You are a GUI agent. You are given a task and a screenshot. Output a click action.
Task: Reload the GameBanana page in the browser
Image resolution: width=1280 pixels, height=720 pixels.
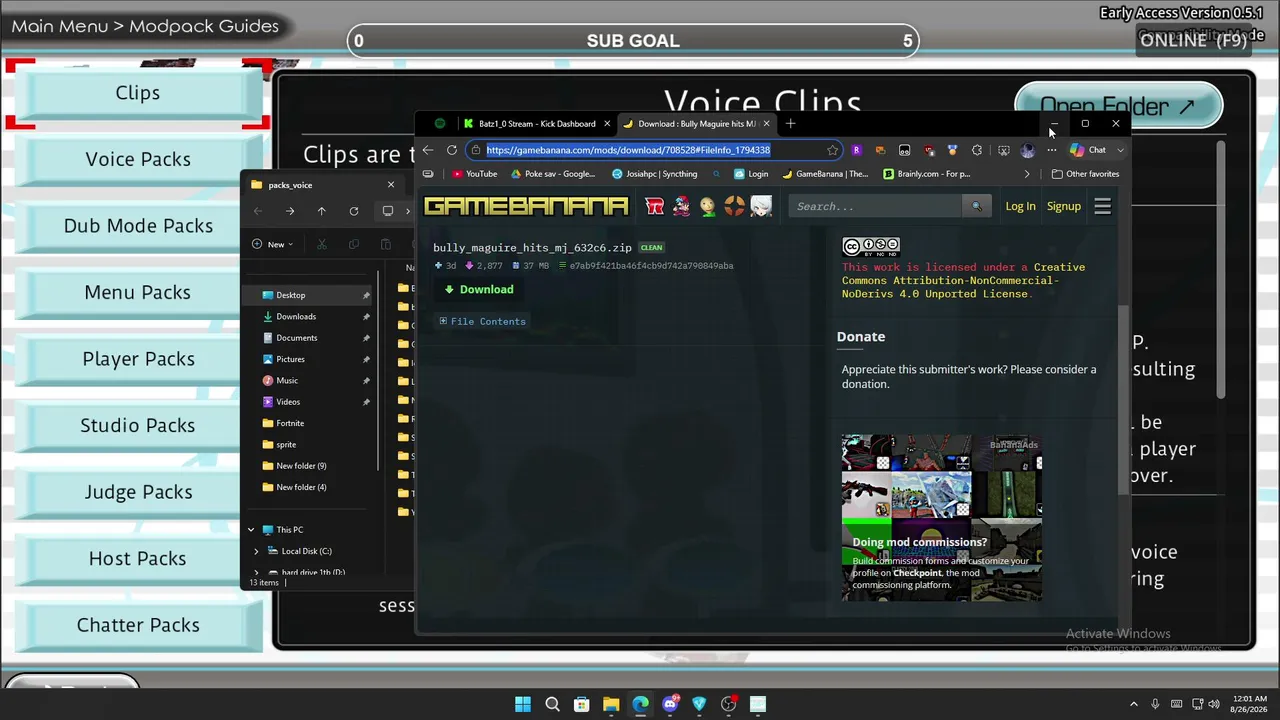tap(452, 150)
